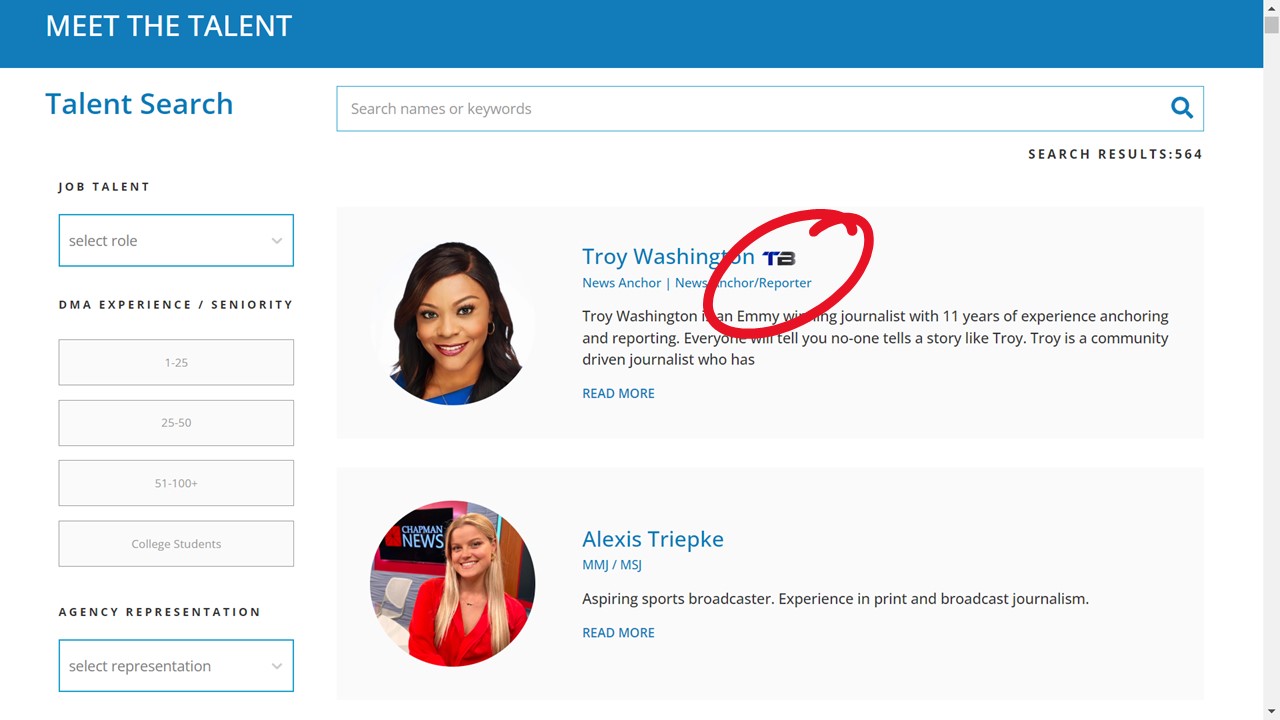Click the TB agency badge icon
Screen dimensions: 1280x720
[778, 258]
